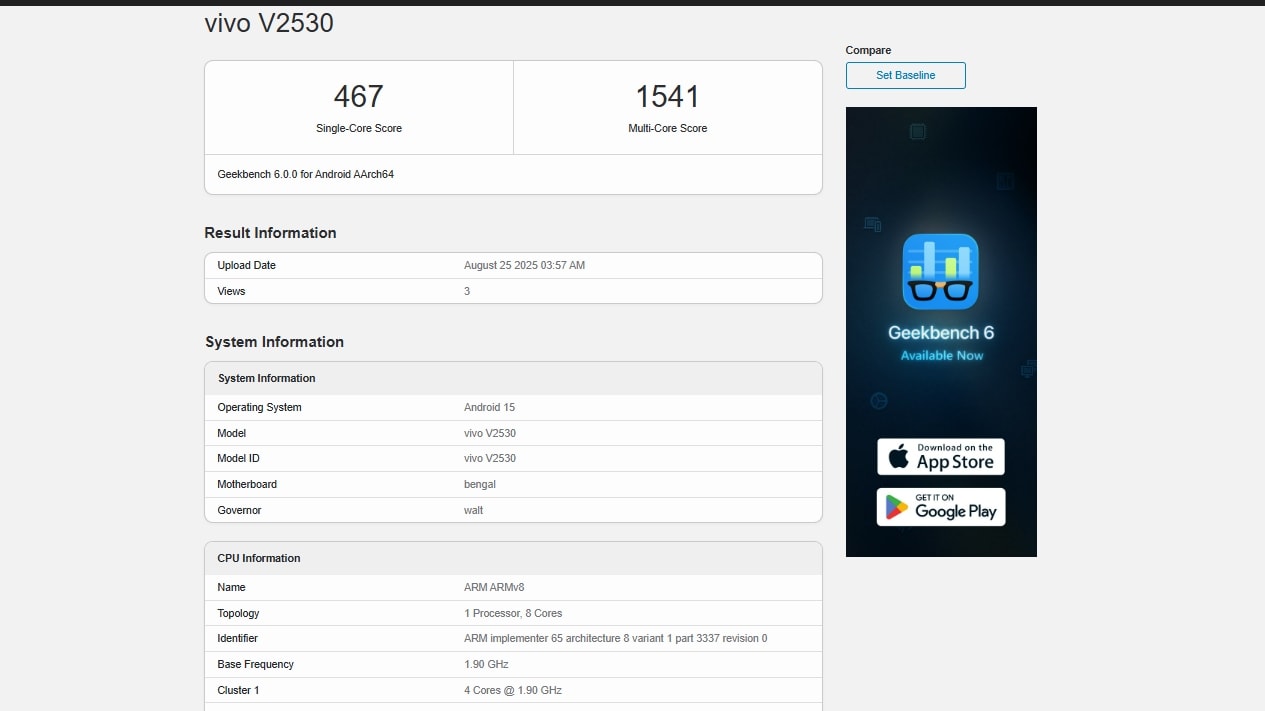Click the Geekbench 6.0.0 for Android AArch64 text
Image resolution: width=1265 pixels, height=711 pixels.
[305, 174]
